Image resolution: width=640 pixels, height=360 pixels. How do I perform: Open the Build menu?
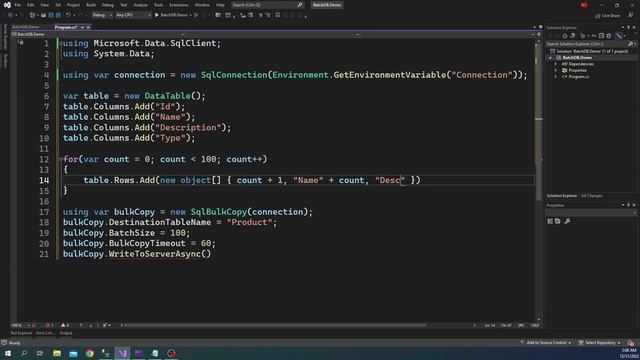click(91, 5)
